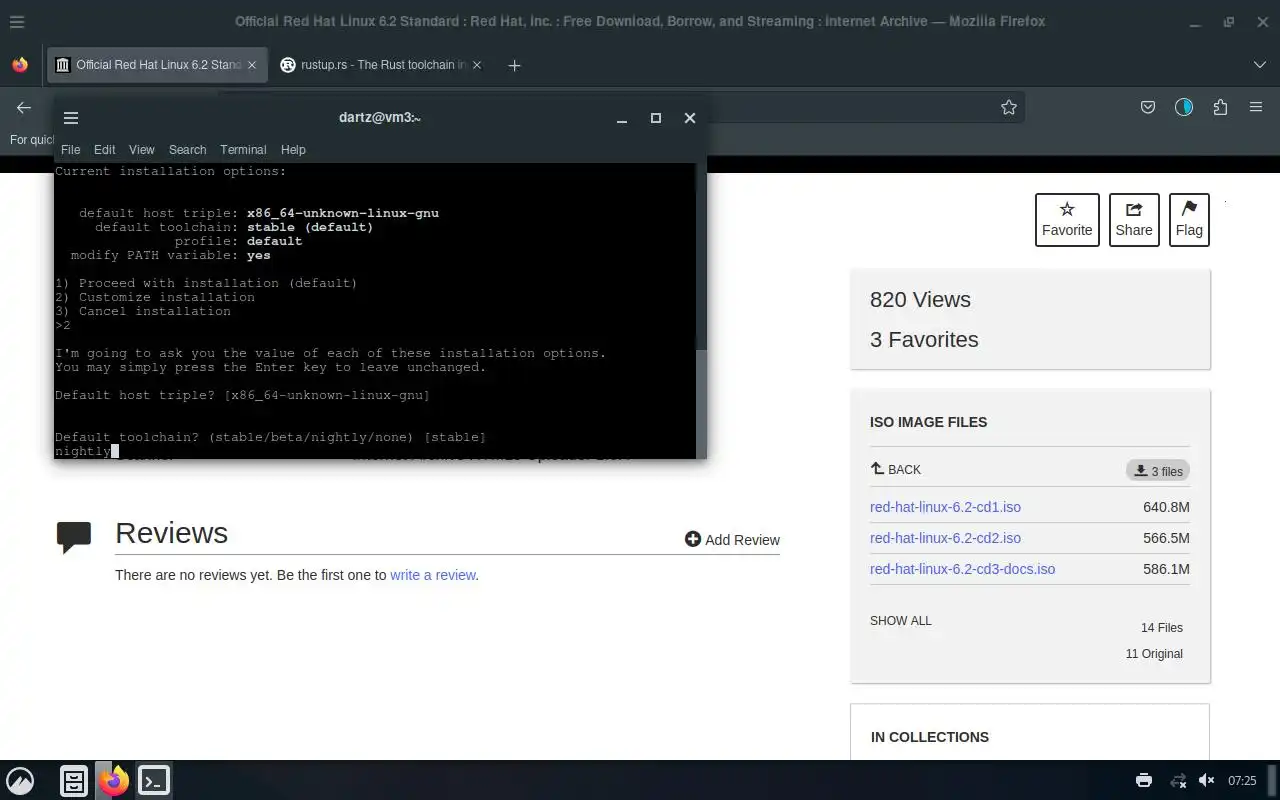Viewport: 1280px width, 800px height.
Task: Close the Red Hat Linux 6.2 tab
Action: (x=252, y=65)
